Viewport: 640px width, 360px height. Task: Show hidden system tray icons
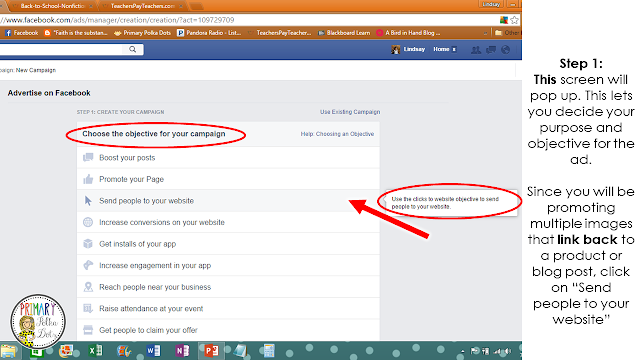[462, 351]
